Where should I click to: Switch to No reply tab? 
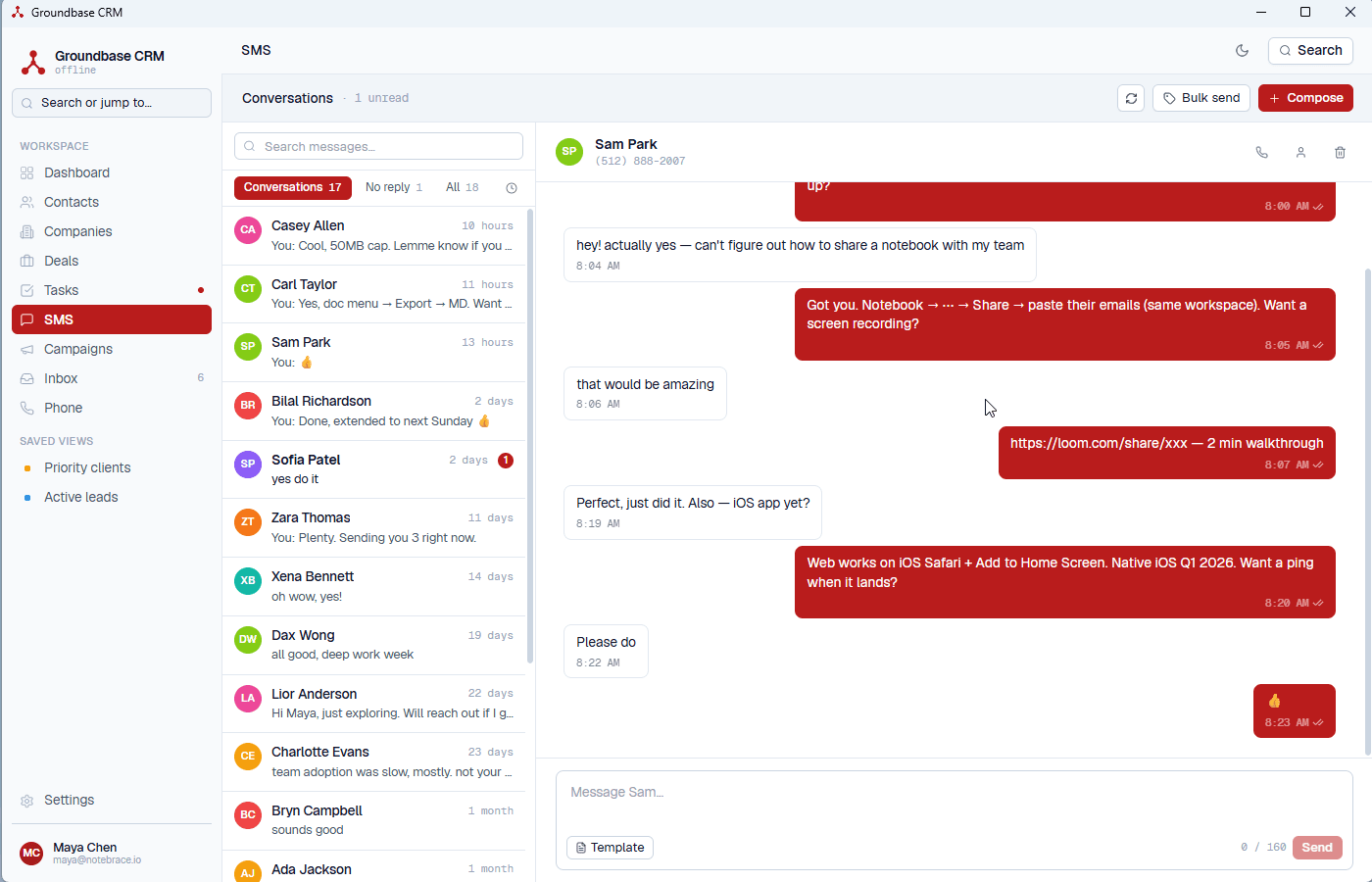(x=394, y=187)
